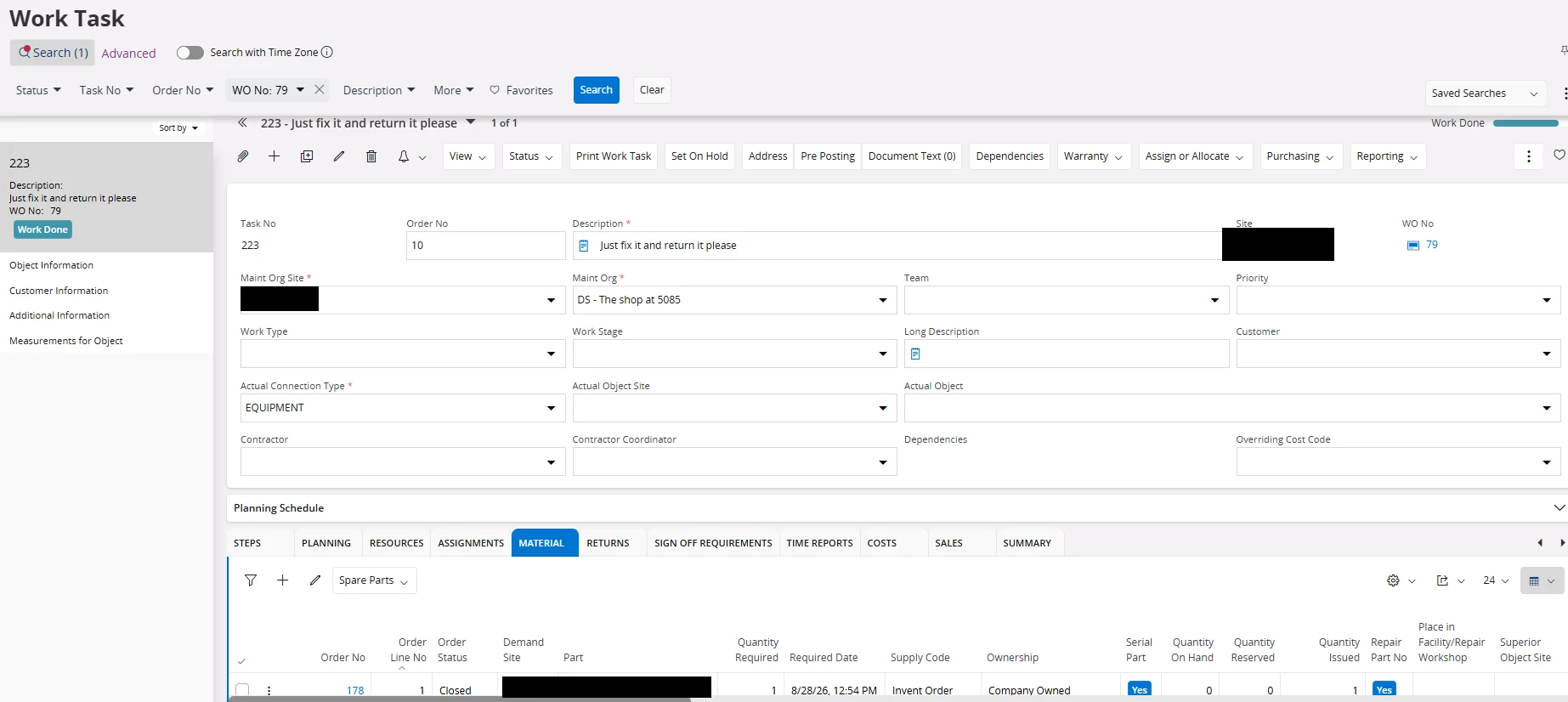This screenshot has height=702, width=1568.
Task: Open order number 178 link
Action: (x=355, y=691)
